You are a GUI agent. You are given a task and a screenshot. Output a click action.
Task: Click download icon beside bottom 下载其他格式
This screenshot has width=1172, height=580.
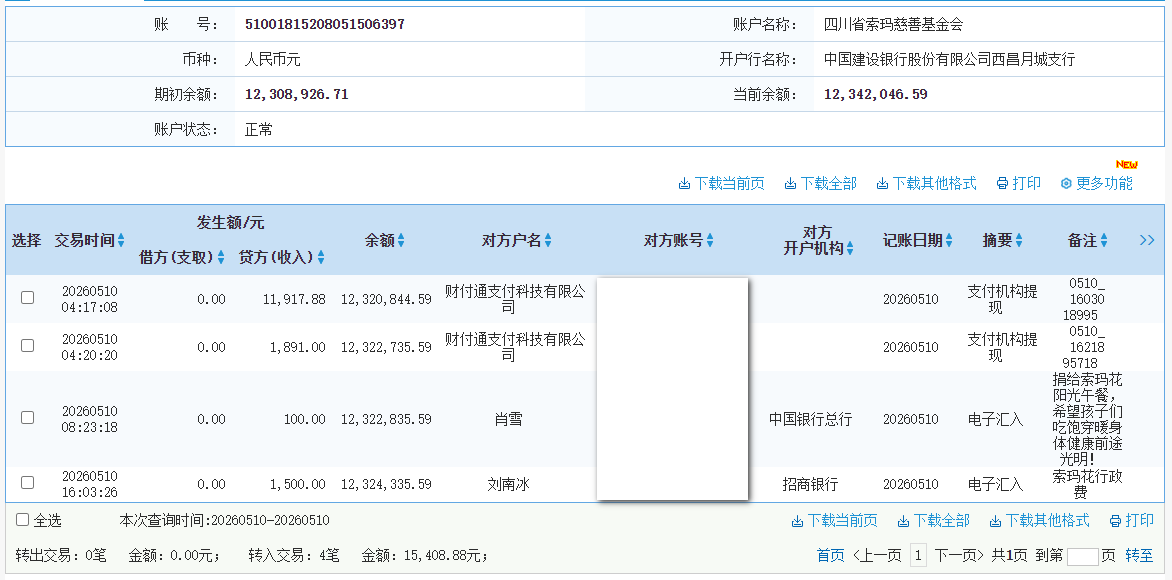click(x=996, y=521)
